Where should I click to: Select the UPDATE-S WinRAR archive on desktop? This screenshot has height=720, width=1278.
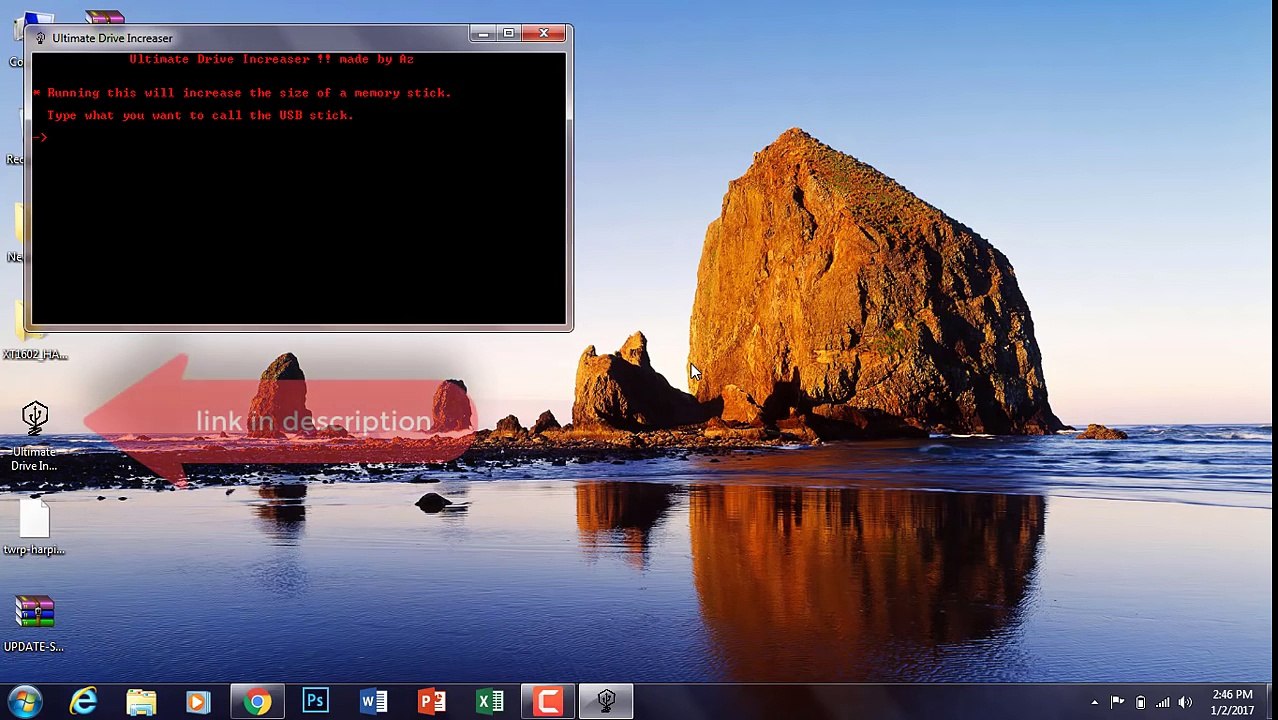coord(34,624)
